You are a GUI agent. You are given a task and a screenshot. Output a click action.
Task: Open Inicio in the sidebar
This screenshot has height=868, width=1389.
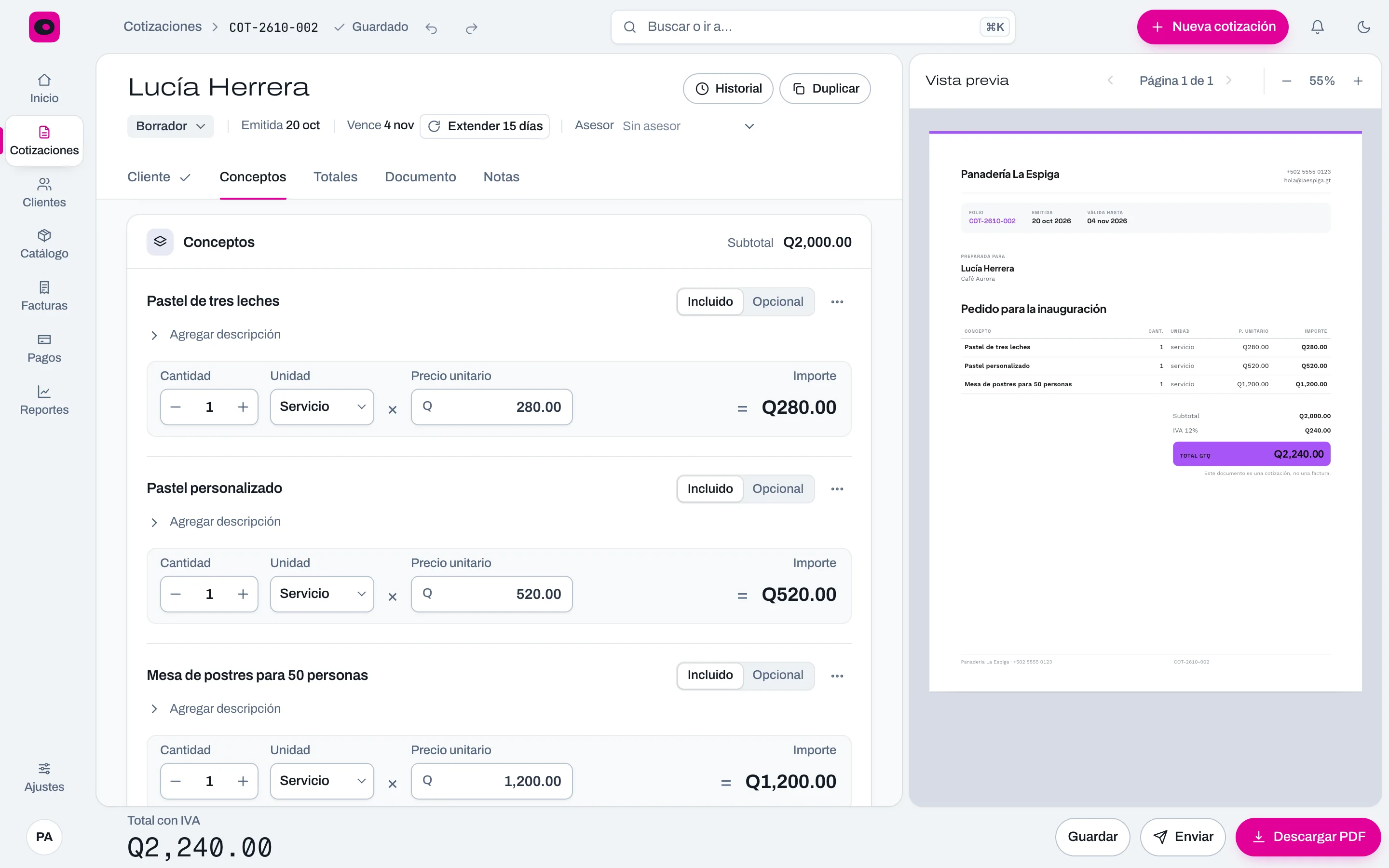click(x=44, y=88)
